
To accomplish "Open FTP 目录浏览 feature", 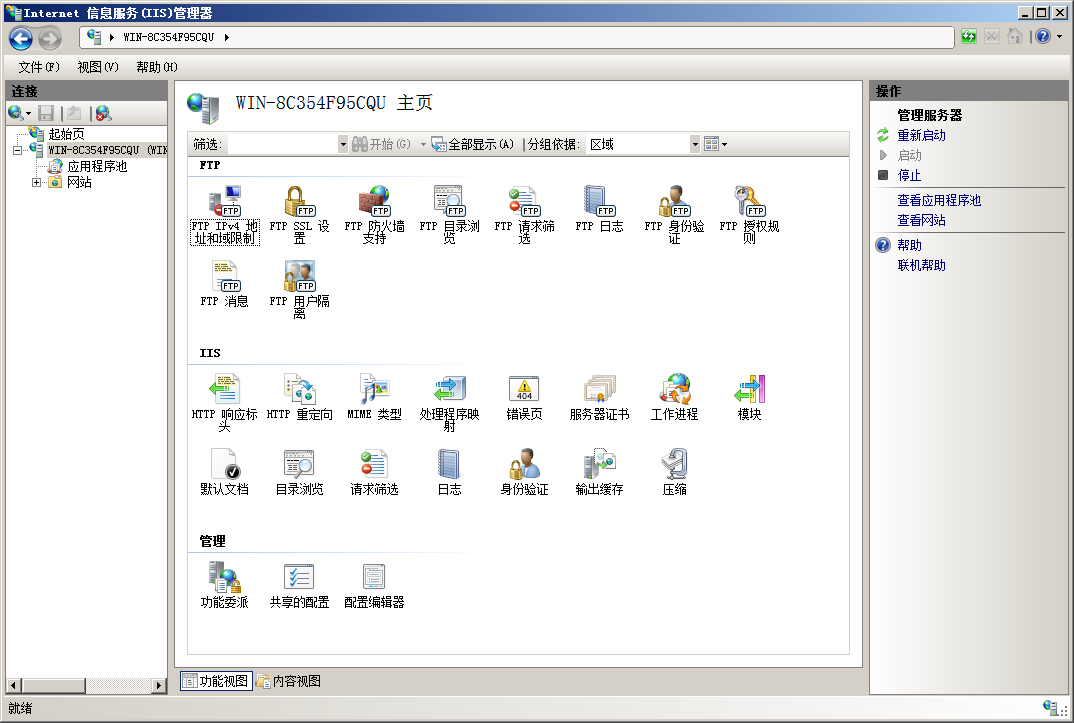I will coord(449,214).
